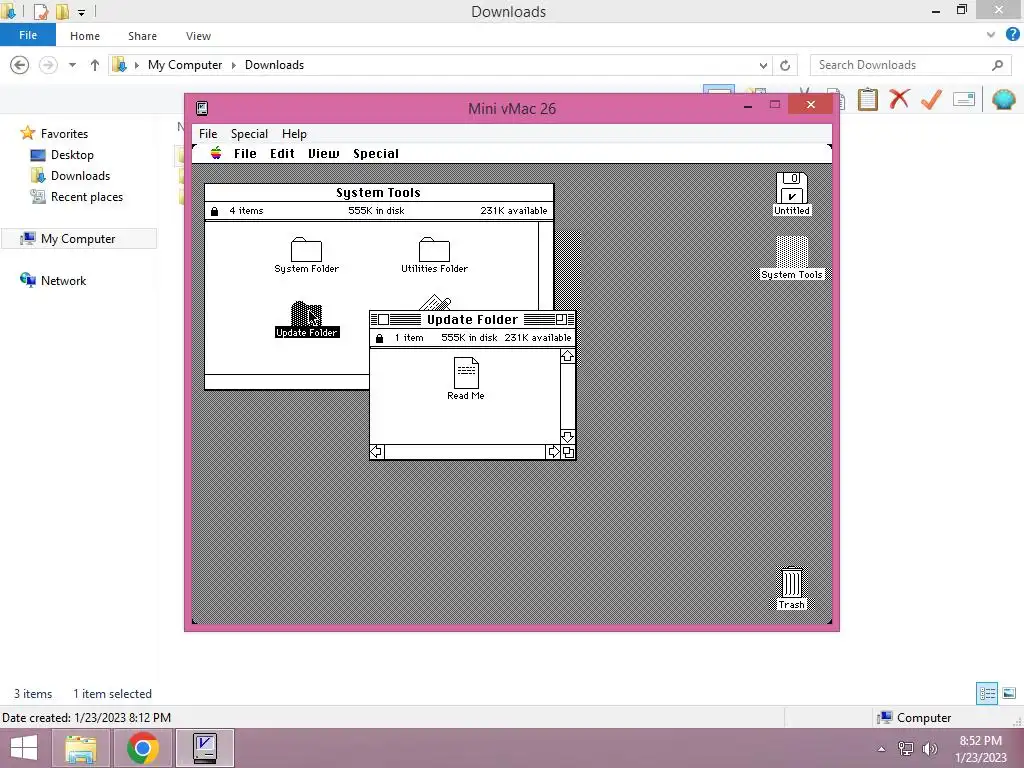Click the network tray icon
Image resolution: width=1024 pixels, height=768 pixels.
pyautogui.click(x=906, y=749)
